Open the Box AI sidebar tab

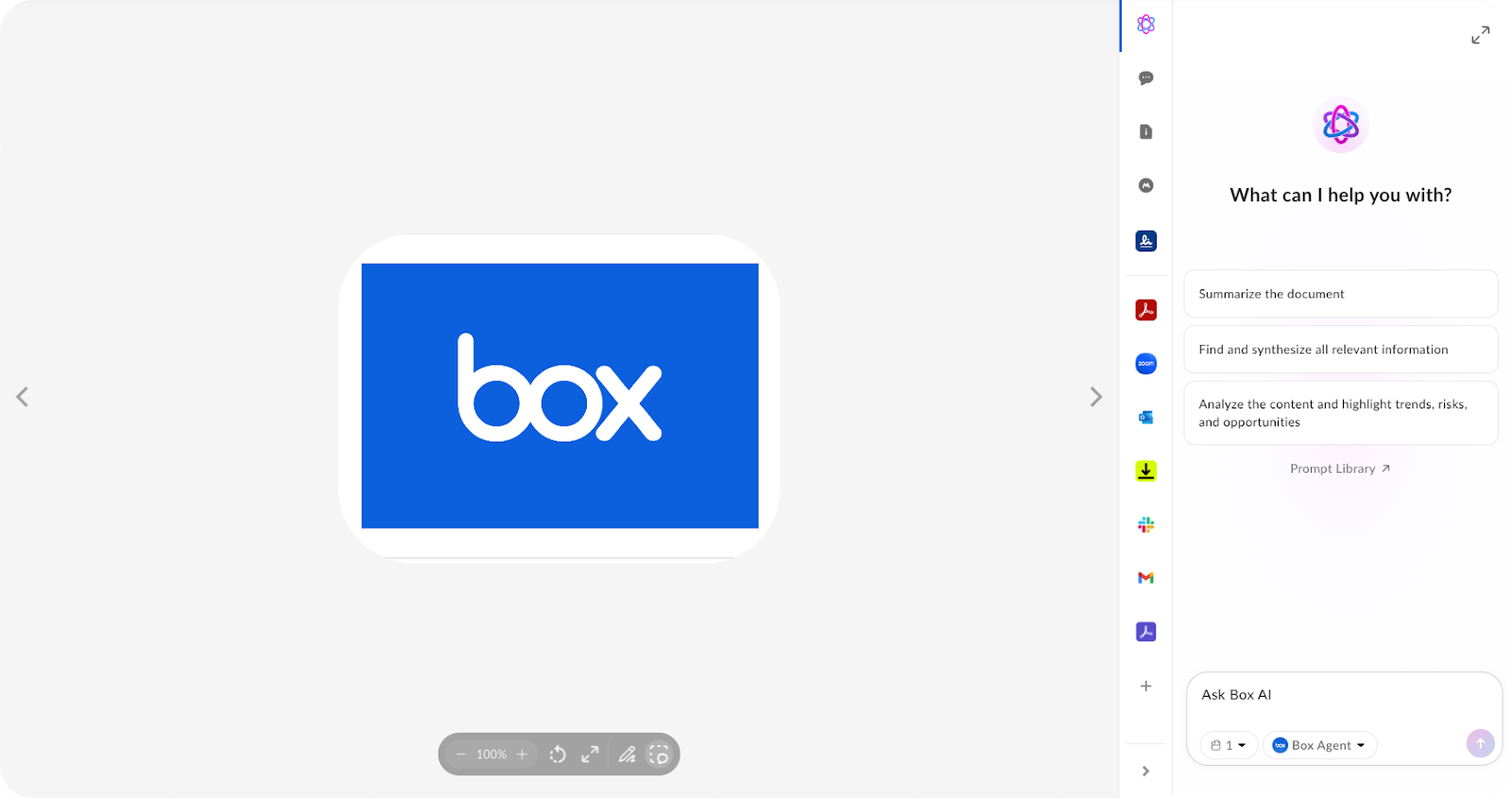click(x=1145, y=25)
